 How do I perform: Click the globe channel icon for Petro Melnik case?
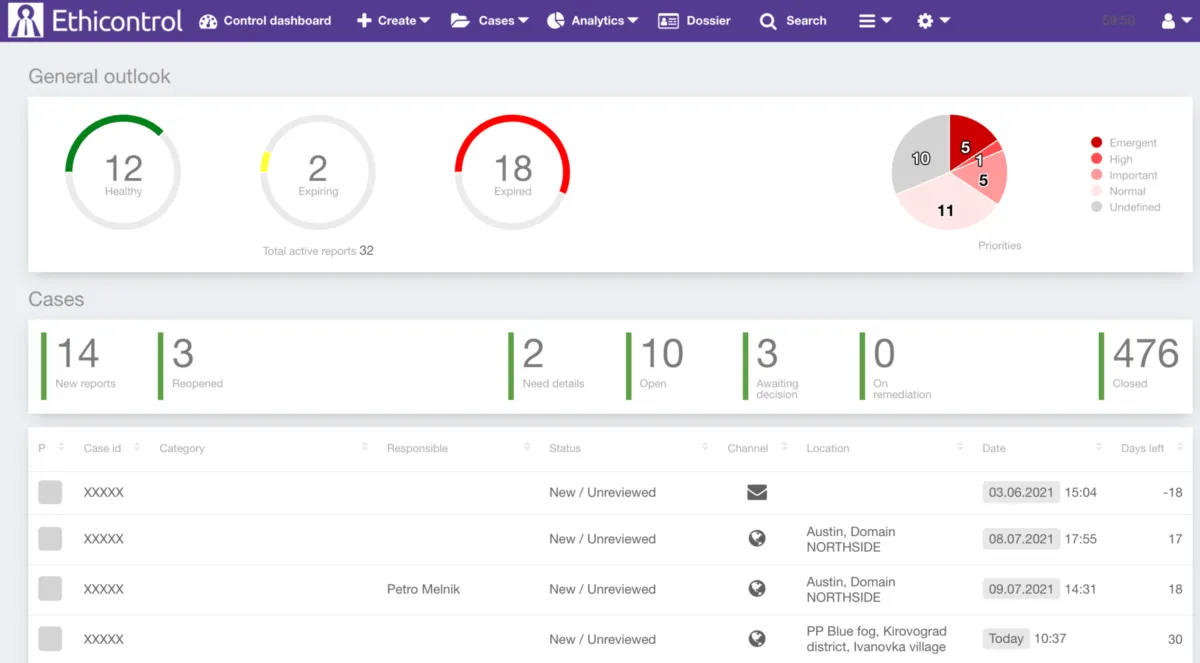(757, 589)
